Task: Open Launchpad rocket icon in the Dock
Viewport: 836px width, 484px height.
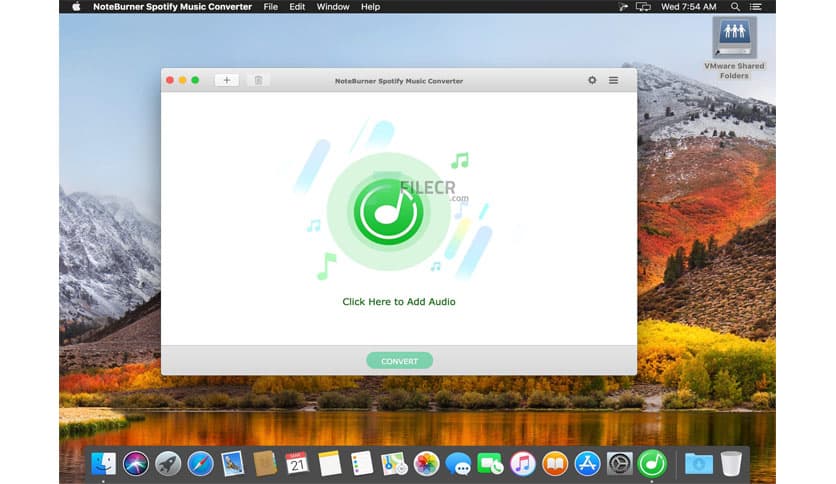Action: point(168,464)
